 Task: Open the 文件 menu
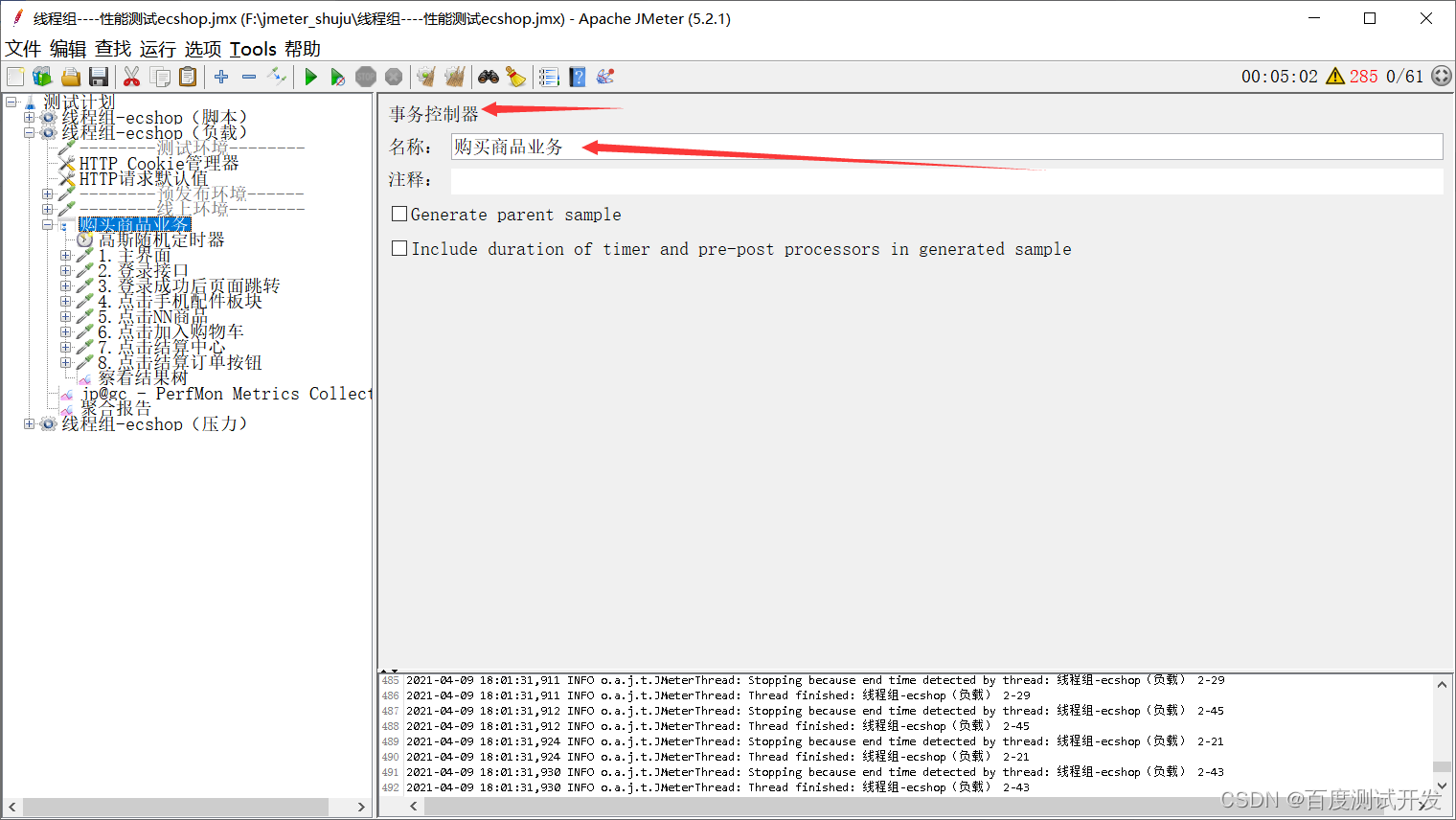point(23,49)
